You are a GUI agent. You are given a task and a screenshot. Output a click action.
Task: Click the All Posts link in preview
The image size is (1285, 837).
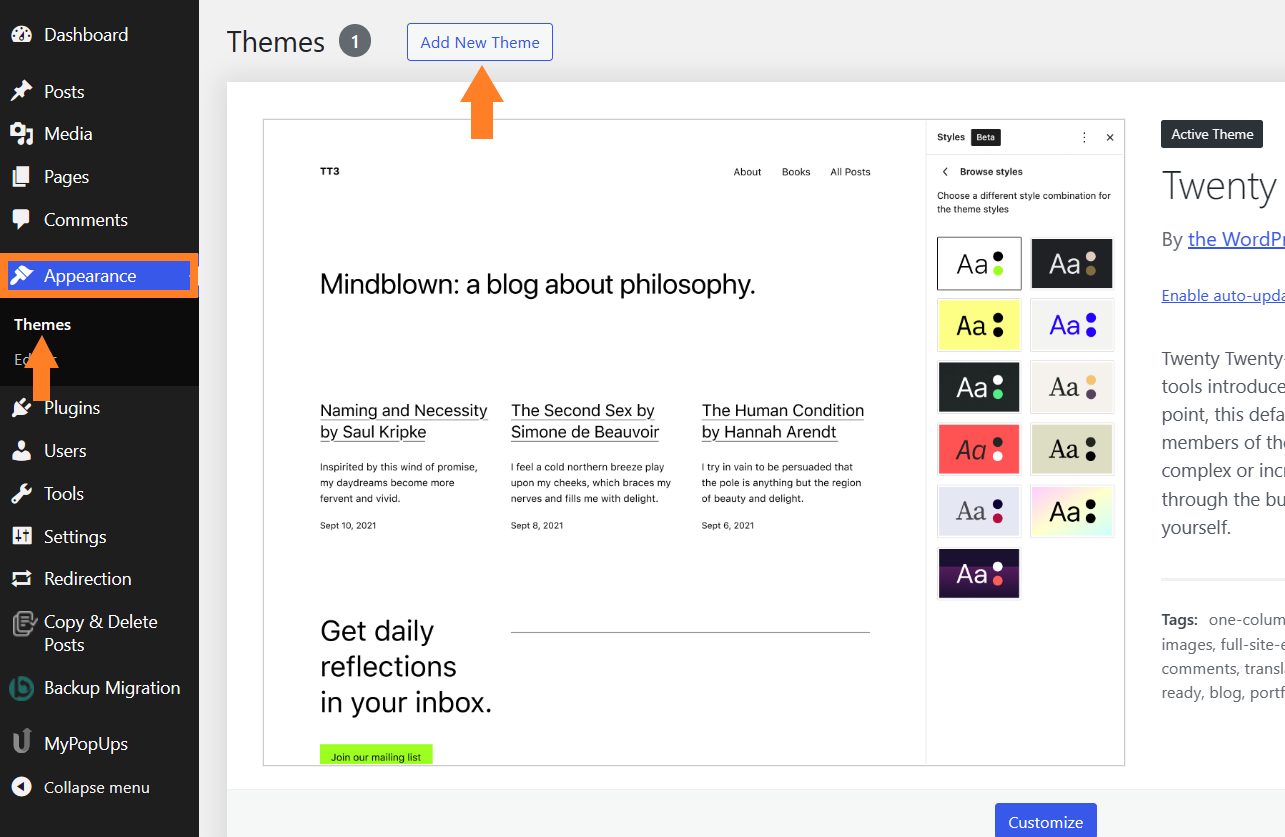click(x=850, y=172)
